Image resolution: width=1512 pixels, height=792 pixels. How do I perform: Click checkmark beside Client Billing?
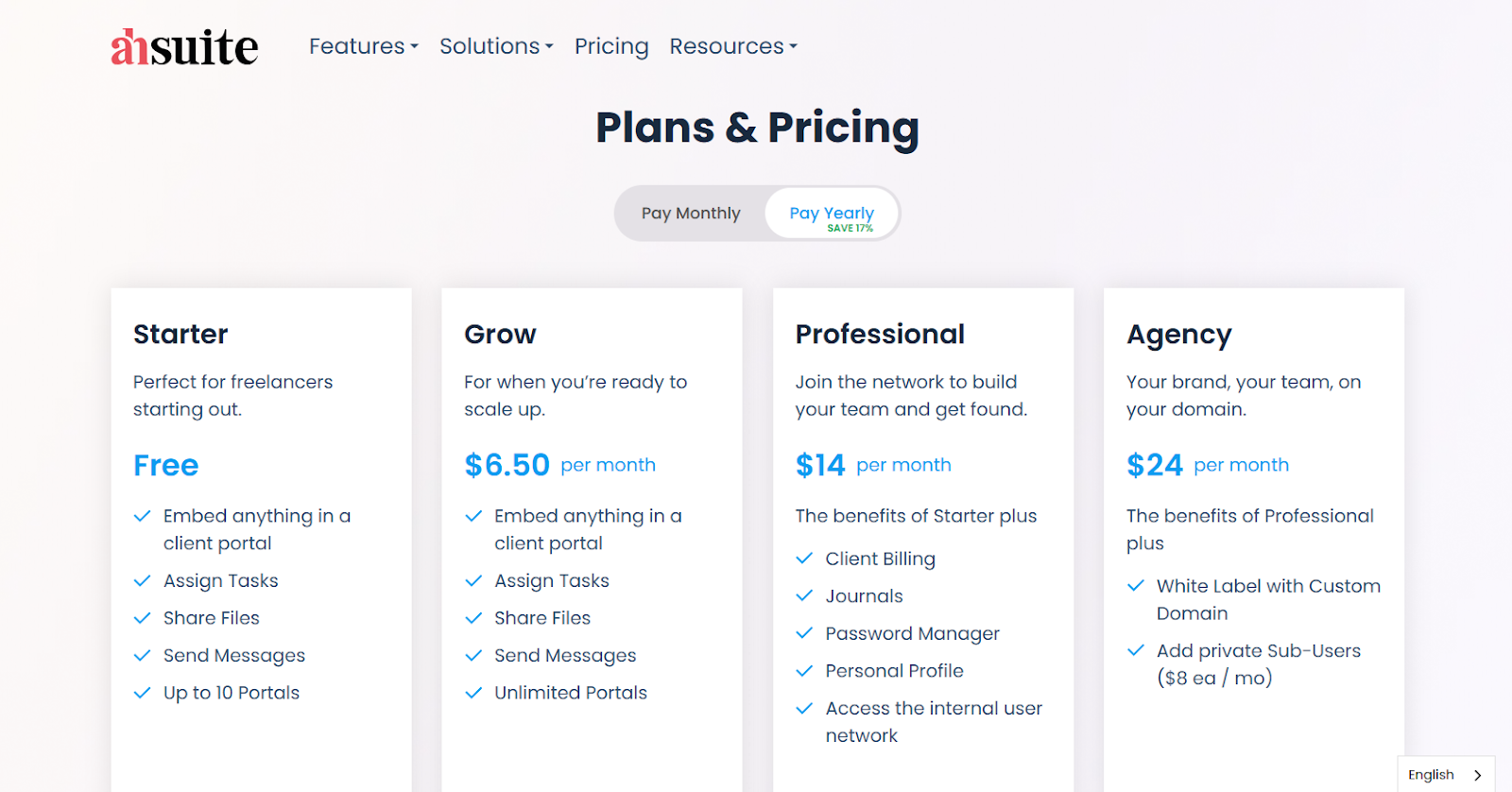tap(804, 559)
